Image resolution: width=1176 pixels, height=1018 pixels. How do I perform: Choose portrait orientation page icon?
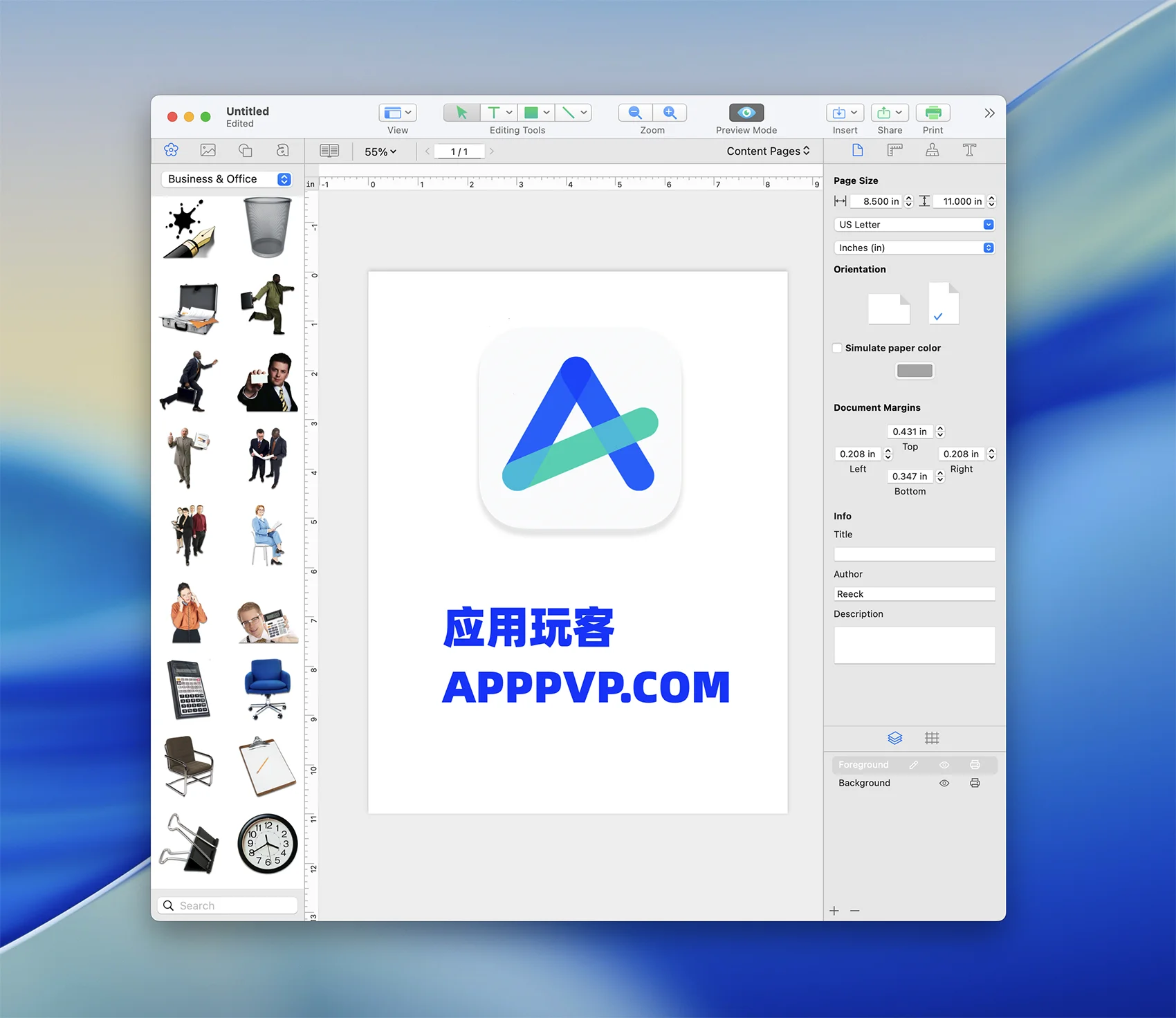click(944, 303)
